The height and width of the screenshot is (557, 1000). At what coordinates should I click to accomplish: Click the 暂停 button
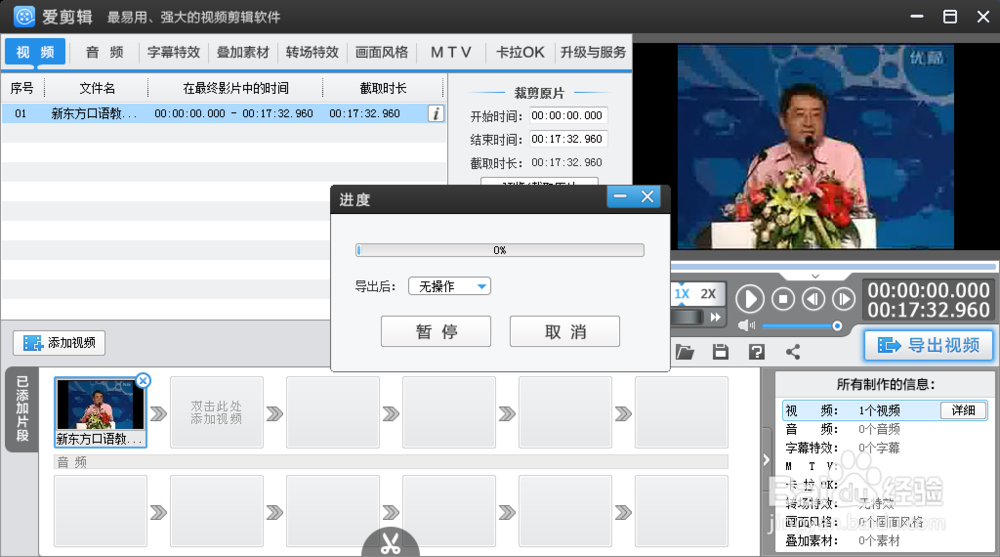[x=436, y=332]
